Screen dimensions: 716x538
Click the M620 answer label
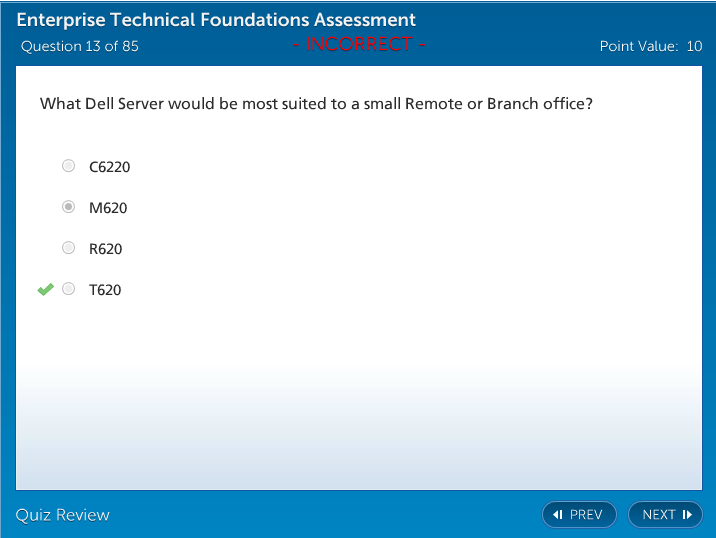click(x=108, y=208)
